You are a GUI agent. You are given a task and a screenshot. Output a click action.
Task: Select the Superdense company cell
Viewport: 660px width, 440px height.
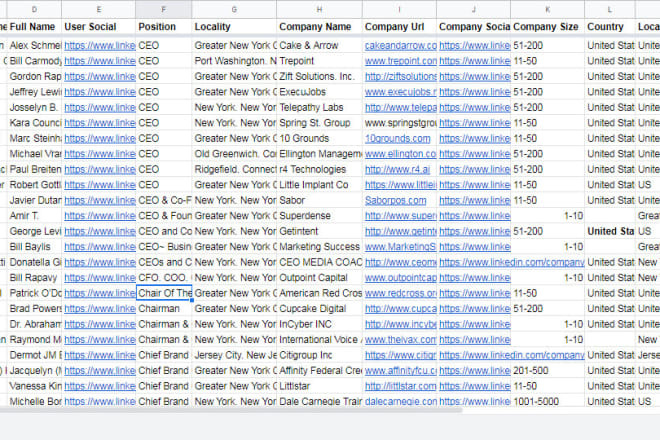pos(319,216)
